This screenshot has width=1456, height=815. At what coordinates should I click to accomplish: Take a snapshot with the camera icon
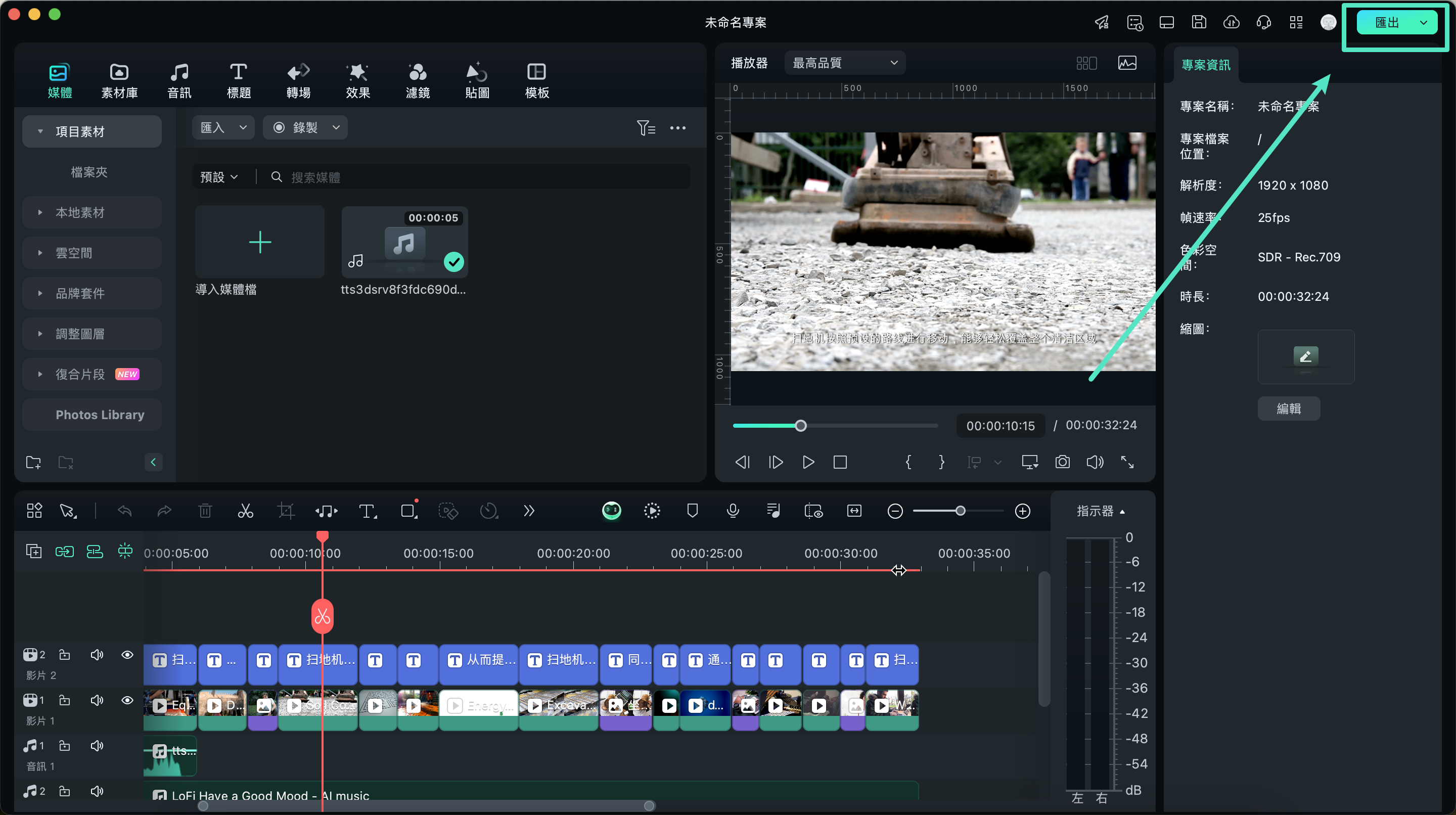pos(1062,462)
